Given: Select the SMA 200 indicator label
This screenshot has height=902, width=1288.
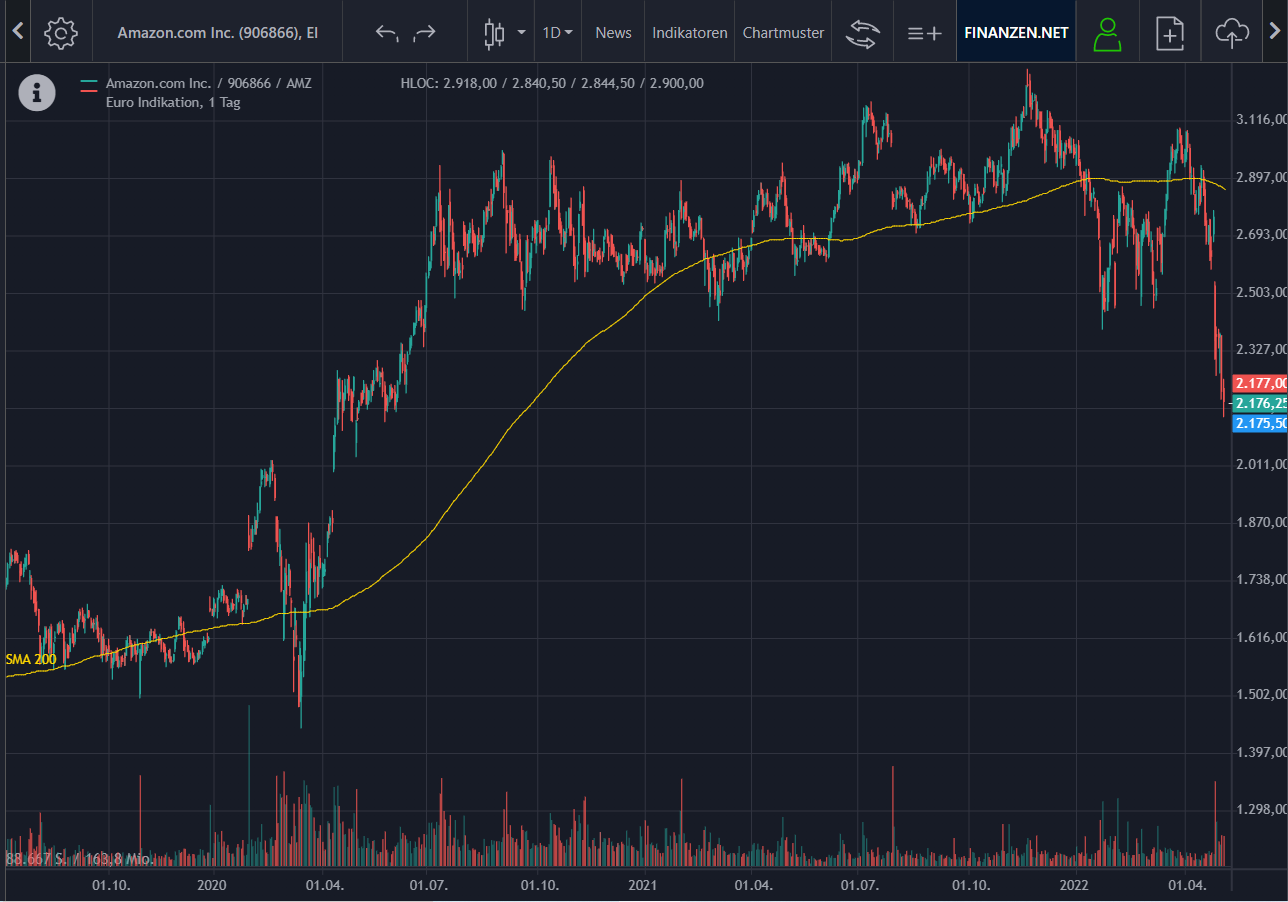Looking at the screenshot, I should pyautogui.click(x=30, y=659).
